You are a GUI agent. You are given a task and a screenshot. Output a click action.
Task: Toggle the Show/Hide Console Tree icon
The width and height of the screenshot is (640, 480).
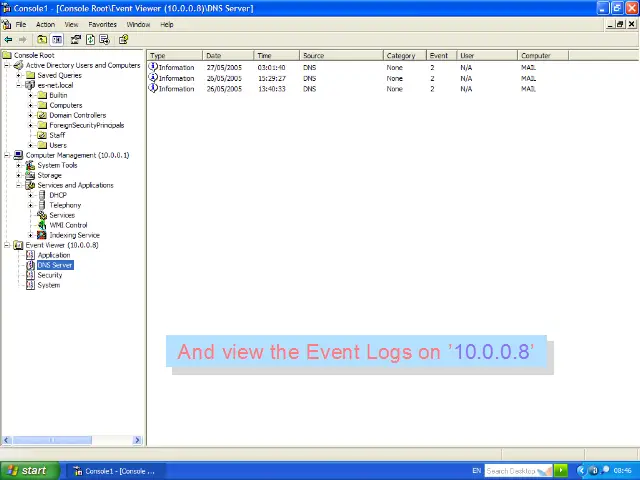click(x=57, y=40)
